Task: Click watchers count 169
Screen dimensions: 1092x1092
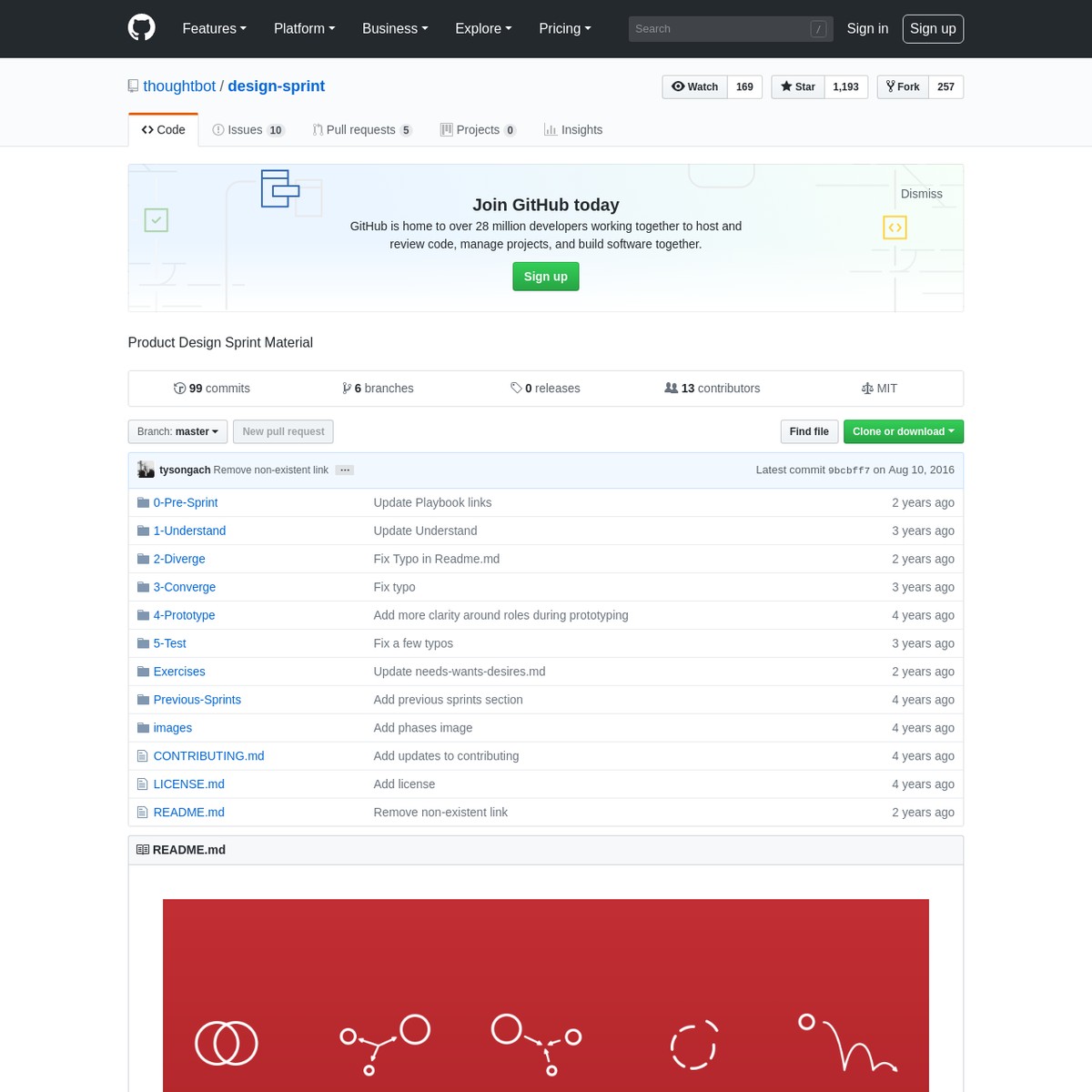Action: 744,87
